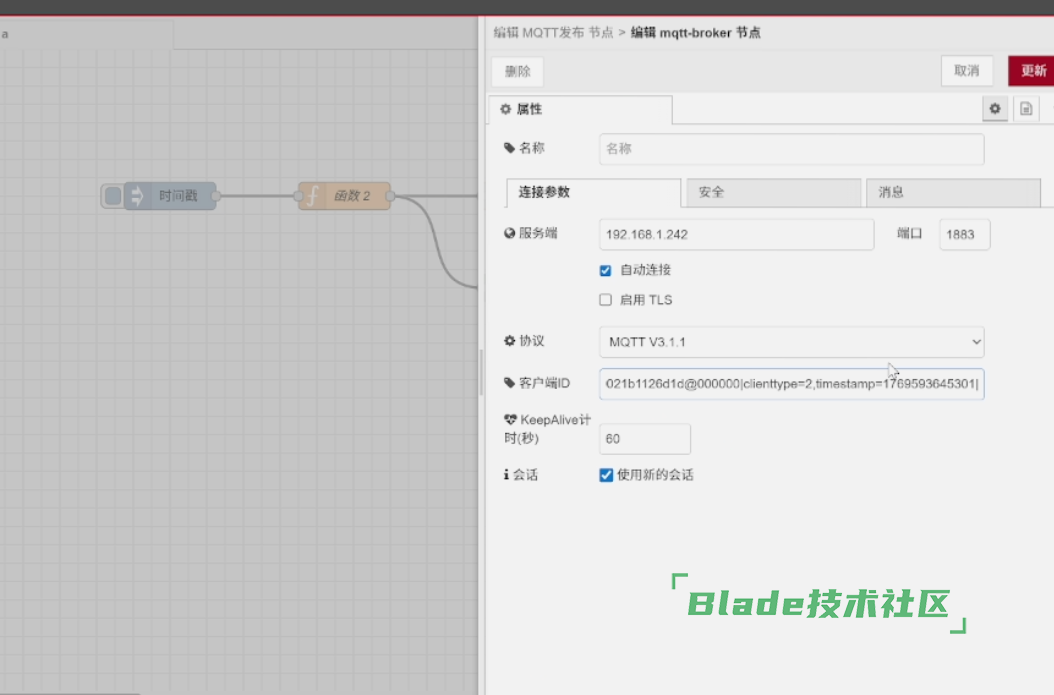Switch to the 消息 tab
1054x695 pixels.
950,192
